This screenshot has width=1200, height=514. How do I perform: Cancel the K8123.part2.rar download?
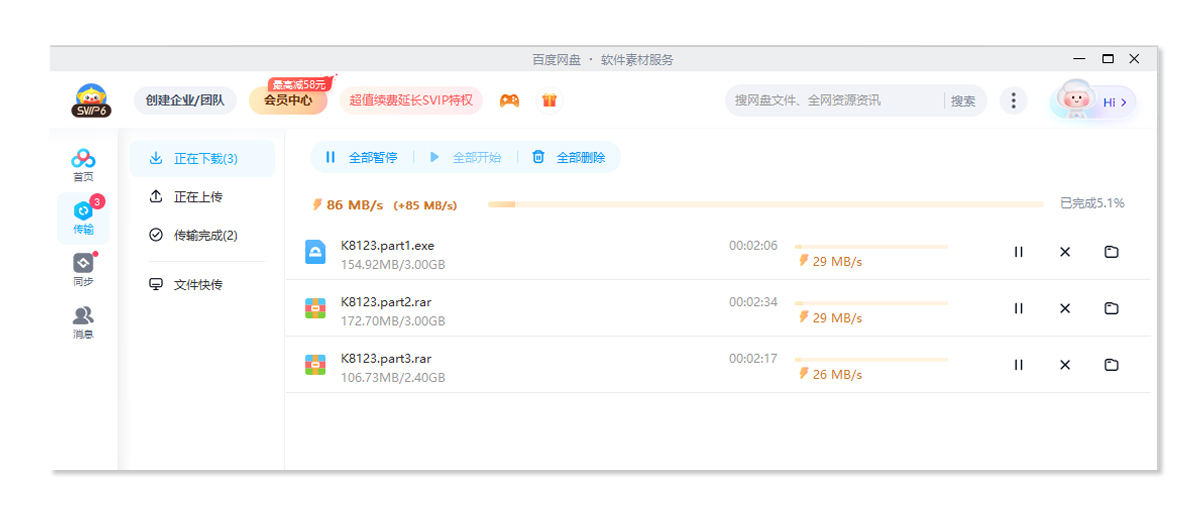coord(1065,309)
